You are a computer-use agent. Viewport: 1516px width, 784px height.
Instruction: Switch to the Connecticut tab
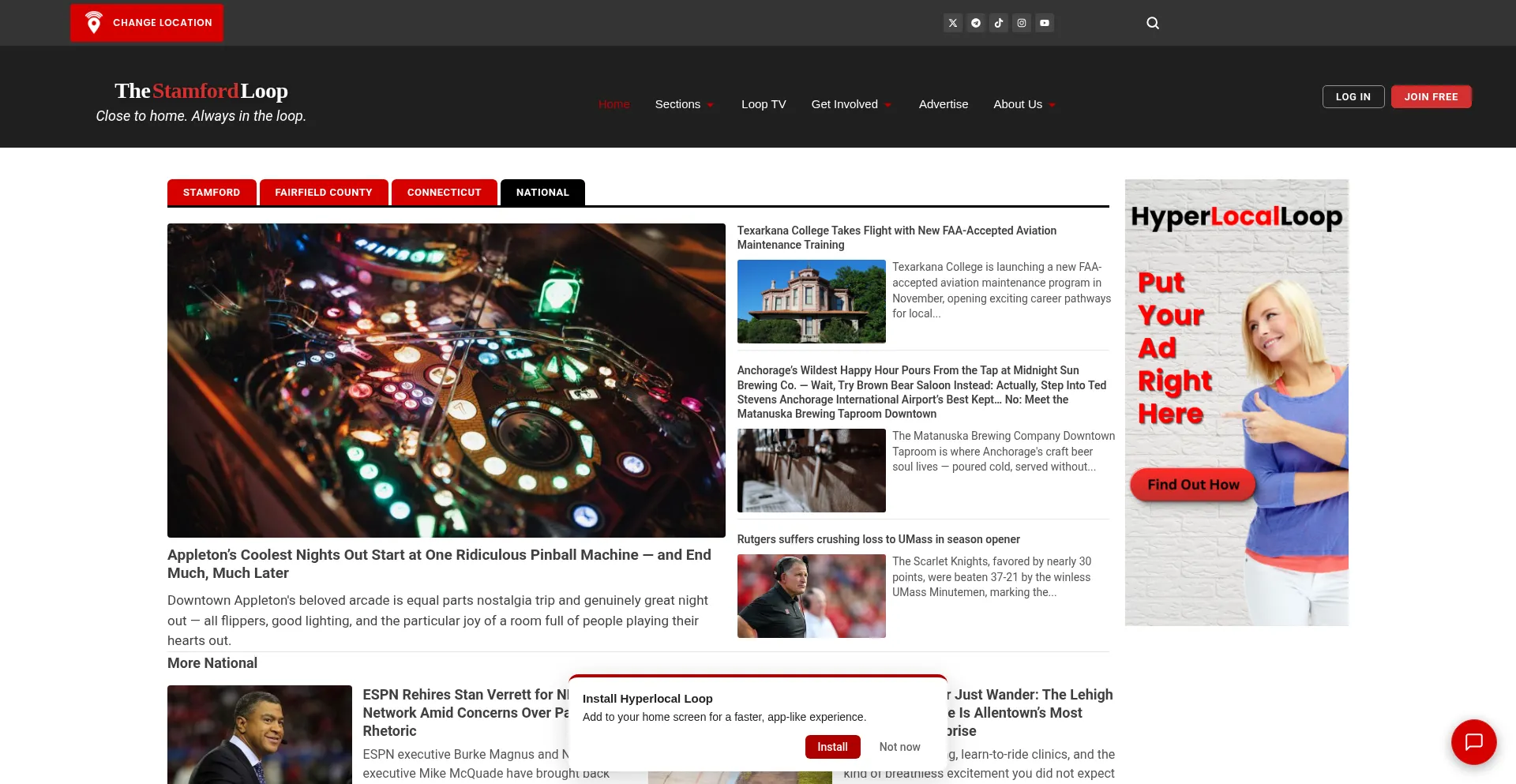click(444, 192)
